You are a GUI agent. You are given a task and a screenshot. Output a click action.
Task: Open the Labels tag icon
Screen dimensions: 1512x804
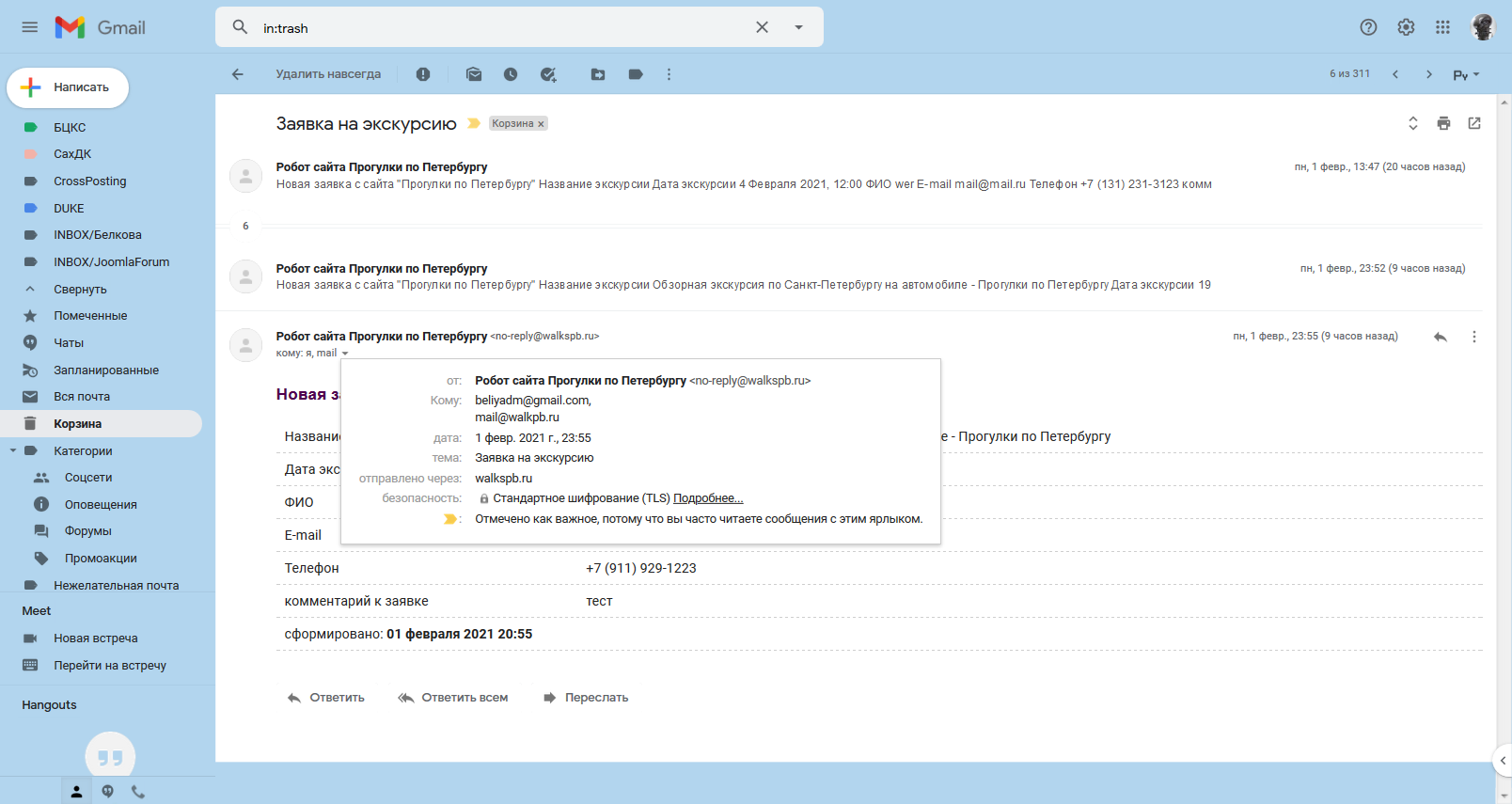coord(636,74)
